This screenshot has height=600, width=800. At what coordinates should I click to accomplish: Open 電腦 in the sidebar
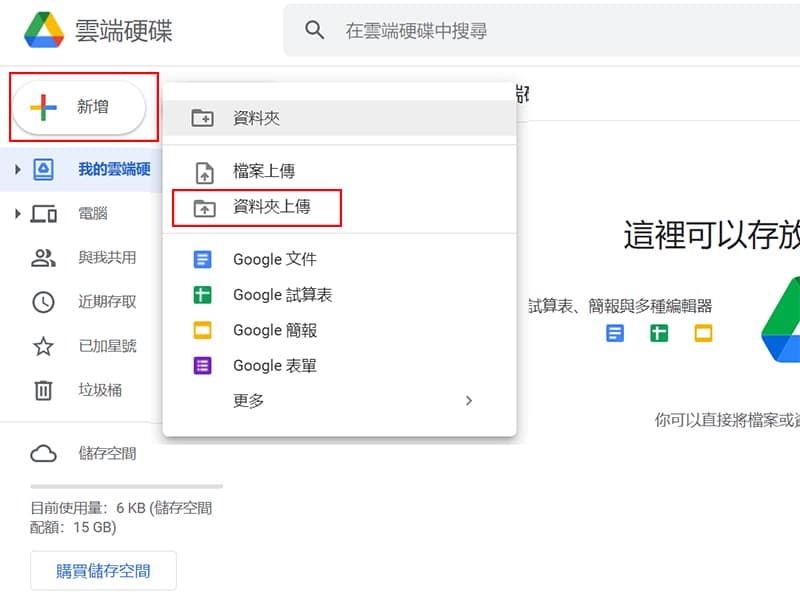click(81, 214)
